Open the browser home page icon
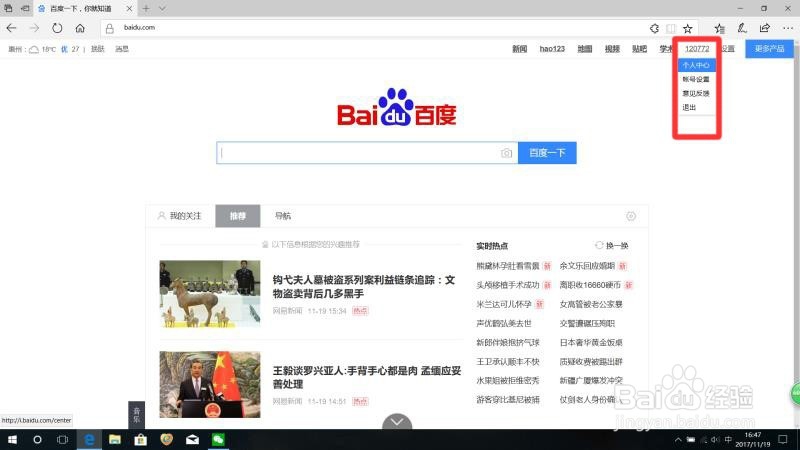This screenshot has width=800, height=450. [x=80, y=28]
